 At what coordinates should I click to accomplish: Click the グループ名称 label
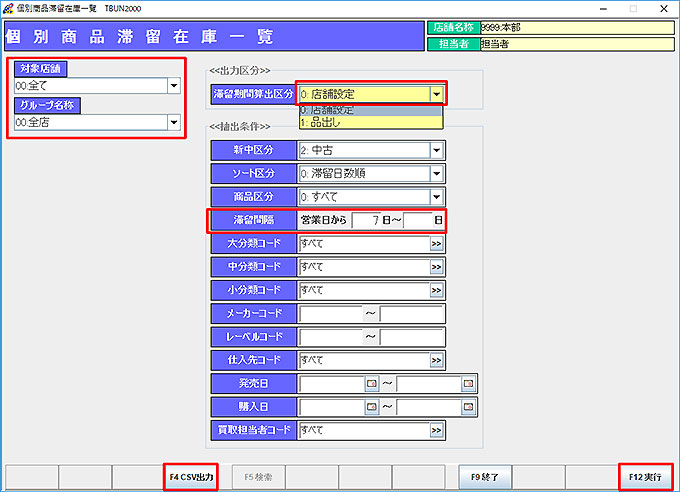click(x=47, y=105)
